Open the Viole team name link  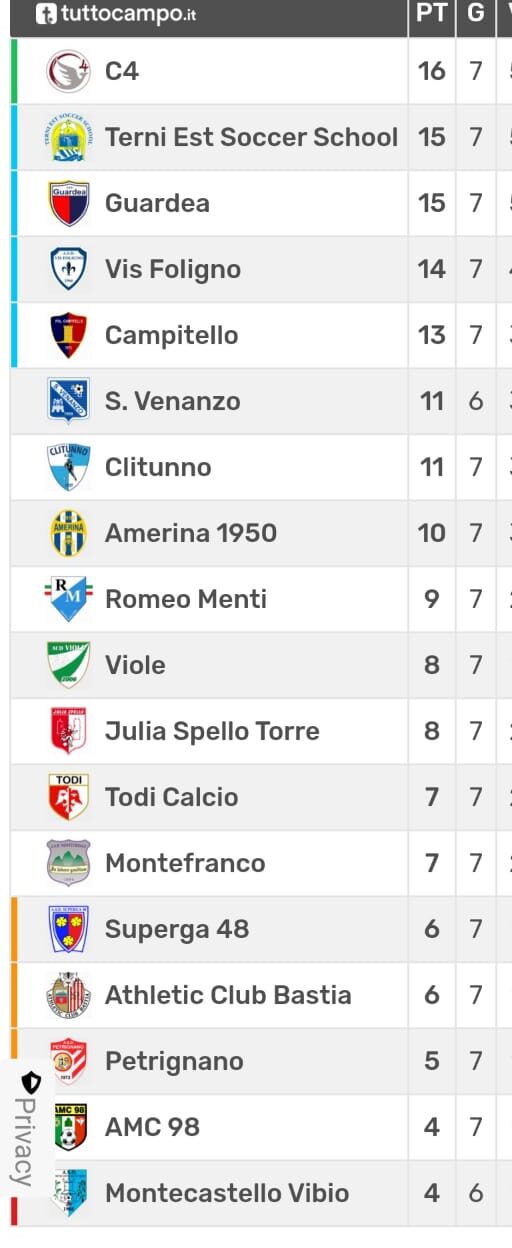135,665
